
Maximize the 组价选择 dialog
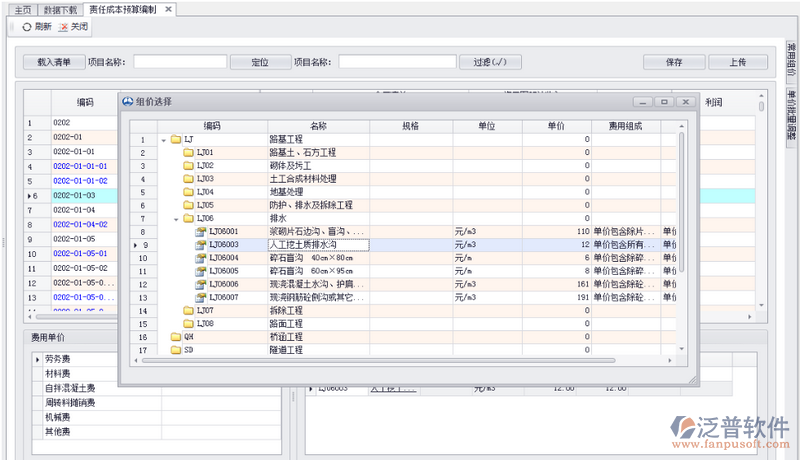click(x=664, y=102)
